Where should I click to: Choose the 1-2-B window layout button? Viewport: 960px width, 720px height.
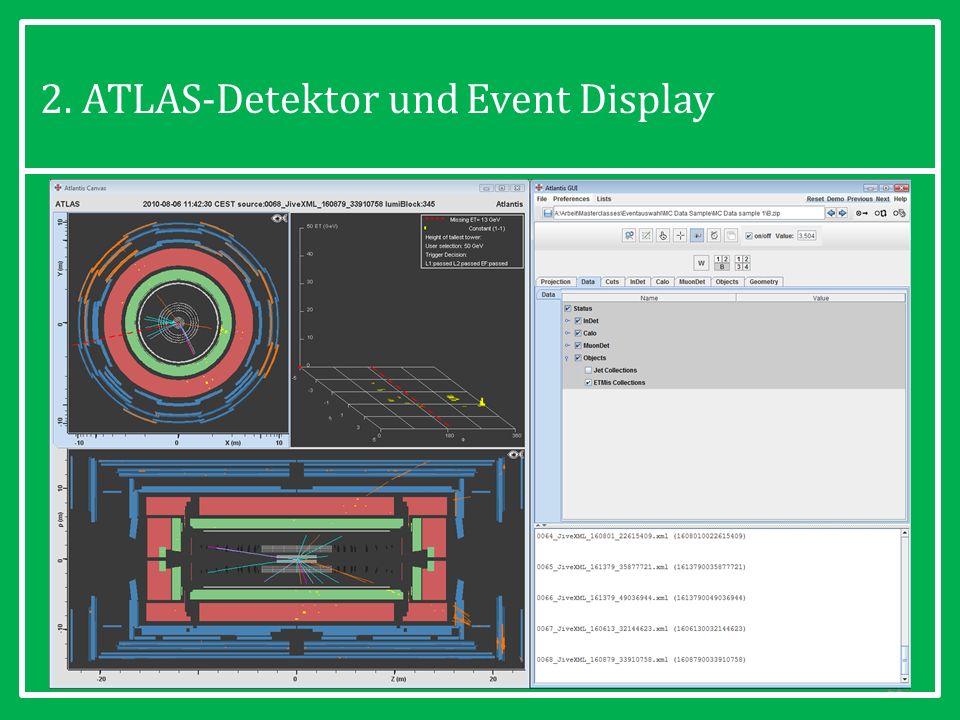click(x=722, y=263)
